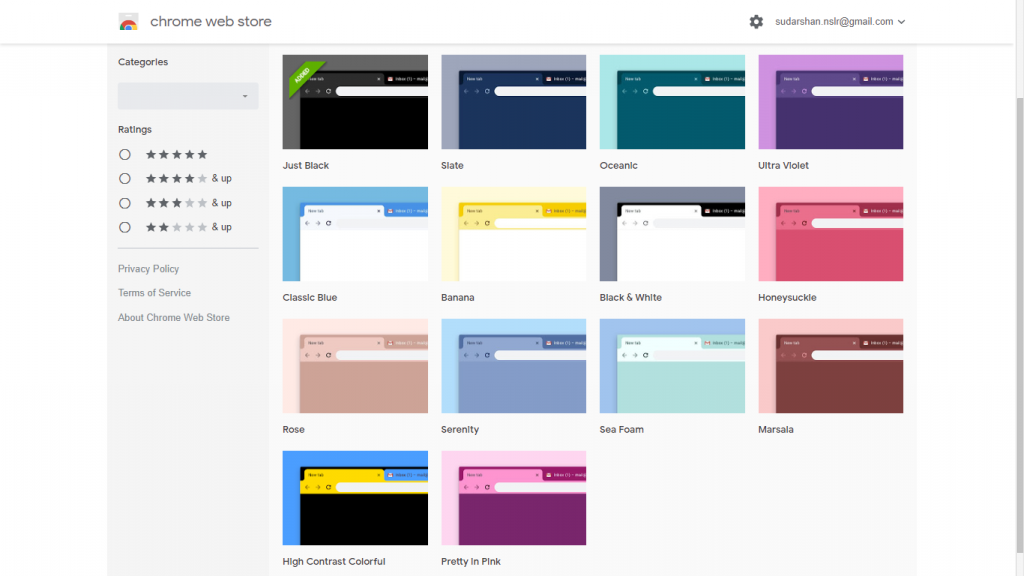Select the two stars & up rating
This screenshot has width=1024, height=576.
point(125,227)
